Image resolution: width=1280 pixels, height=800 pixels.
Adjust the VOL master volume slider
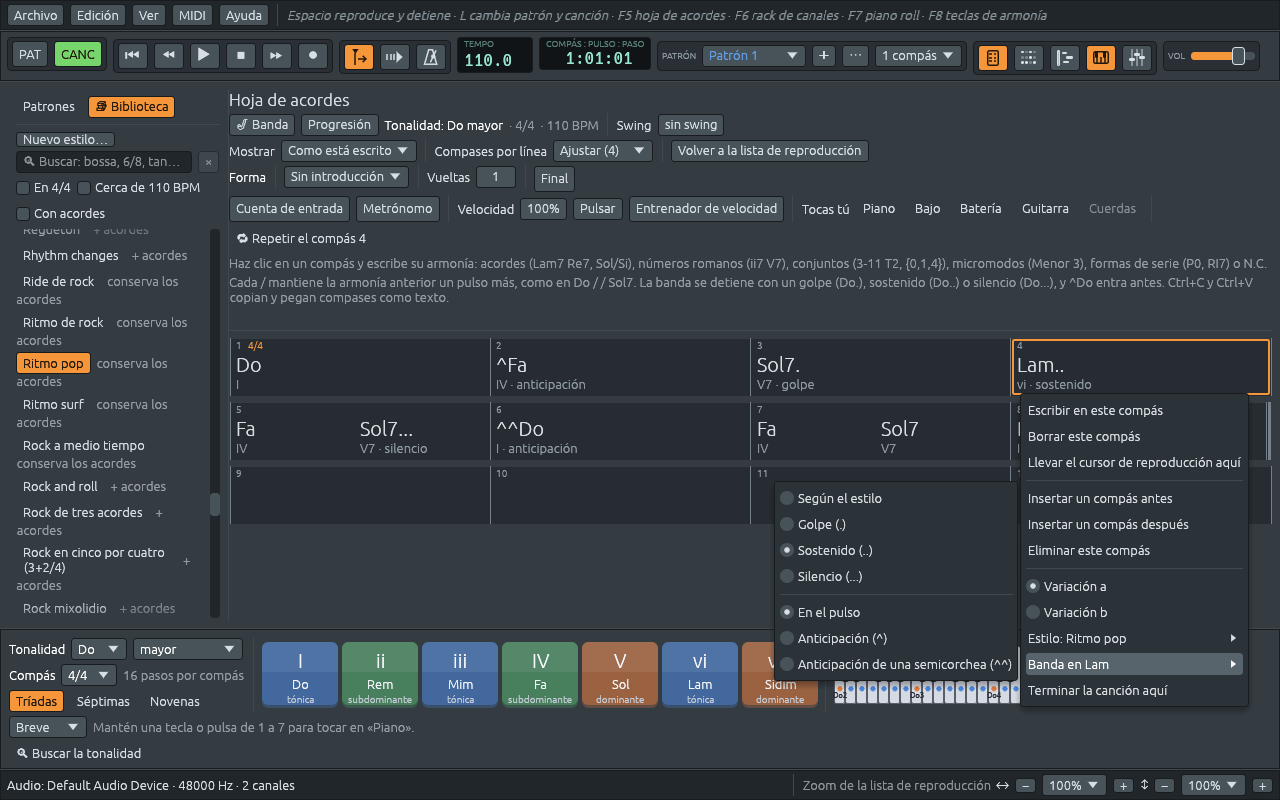pos(1222,56)
